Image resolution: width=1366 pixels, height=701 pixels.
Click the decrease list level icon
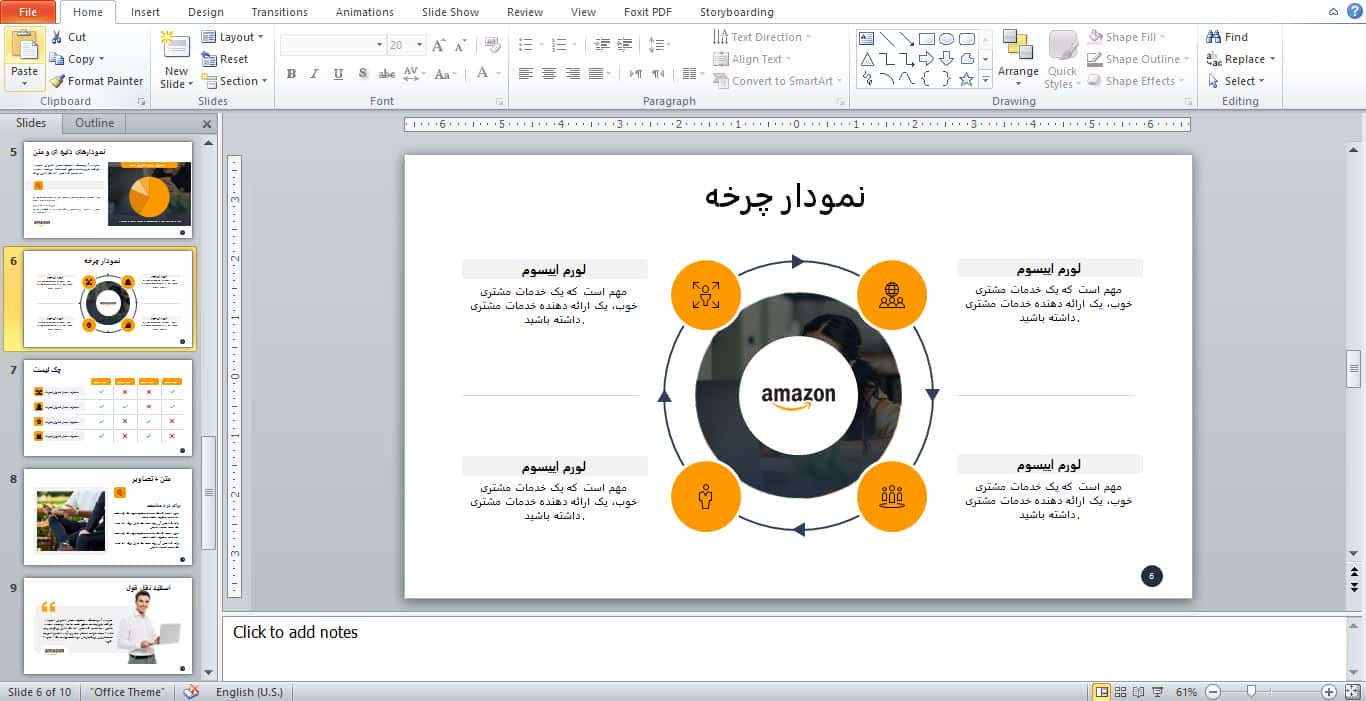(601, 45)
